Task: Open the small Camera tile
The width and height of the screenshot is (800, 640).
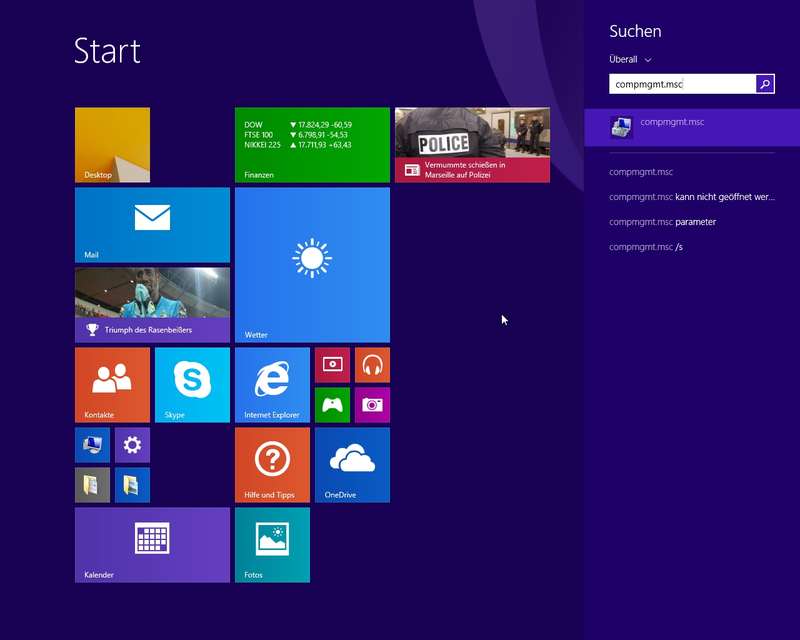Action: pyautogui.click(x=372, y=405)
